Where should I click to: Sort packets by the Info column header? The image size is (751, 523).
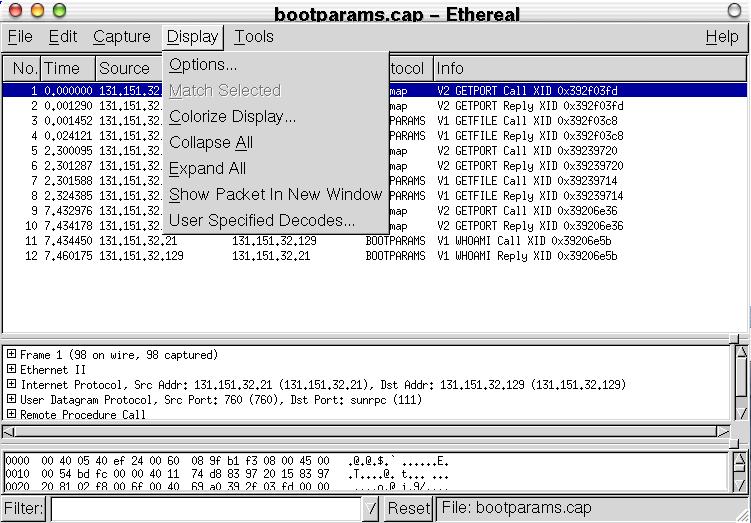pyautogui.click(x=590, y=68)
